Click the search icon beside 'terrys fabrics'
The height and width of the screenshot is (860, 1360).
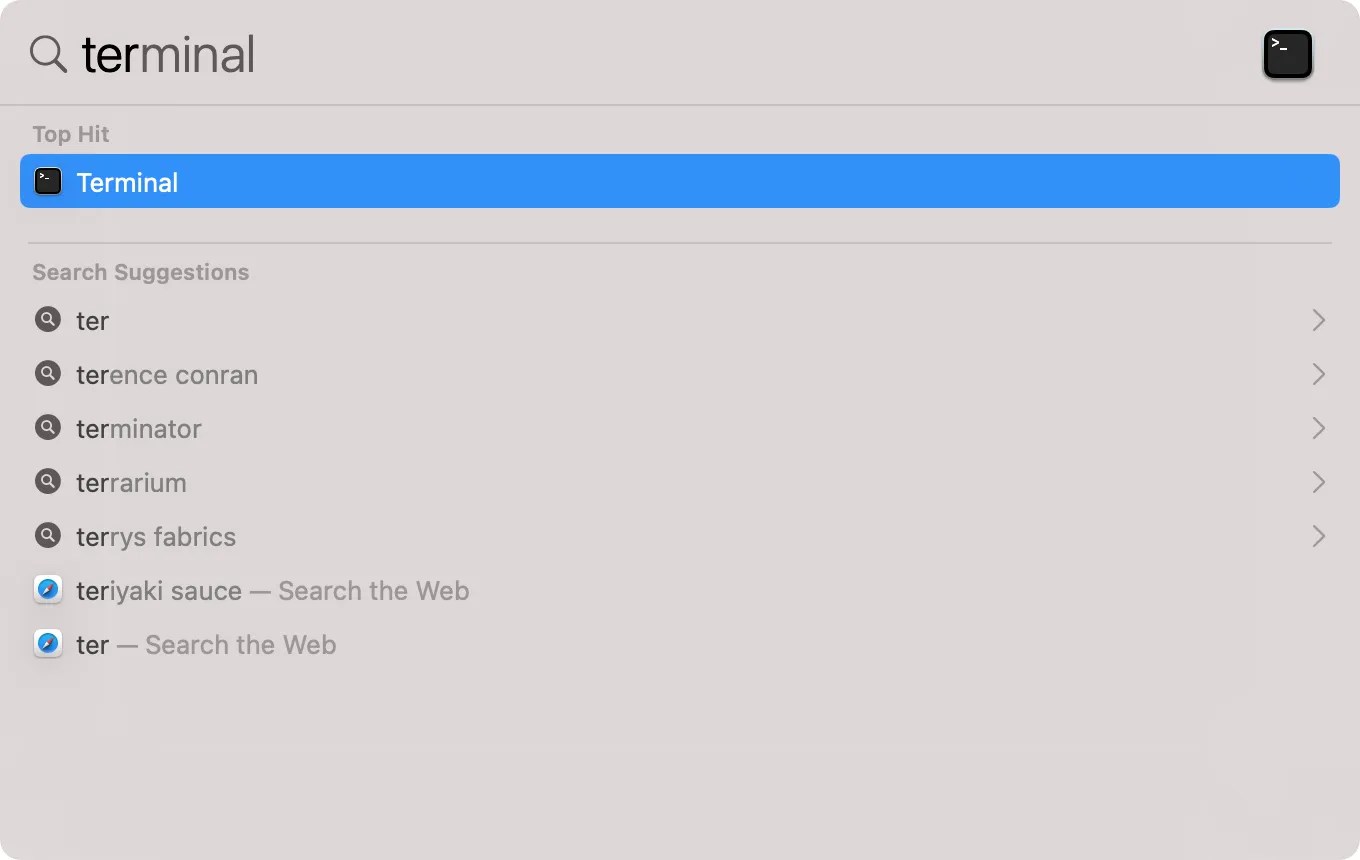(x=47, y=535)
